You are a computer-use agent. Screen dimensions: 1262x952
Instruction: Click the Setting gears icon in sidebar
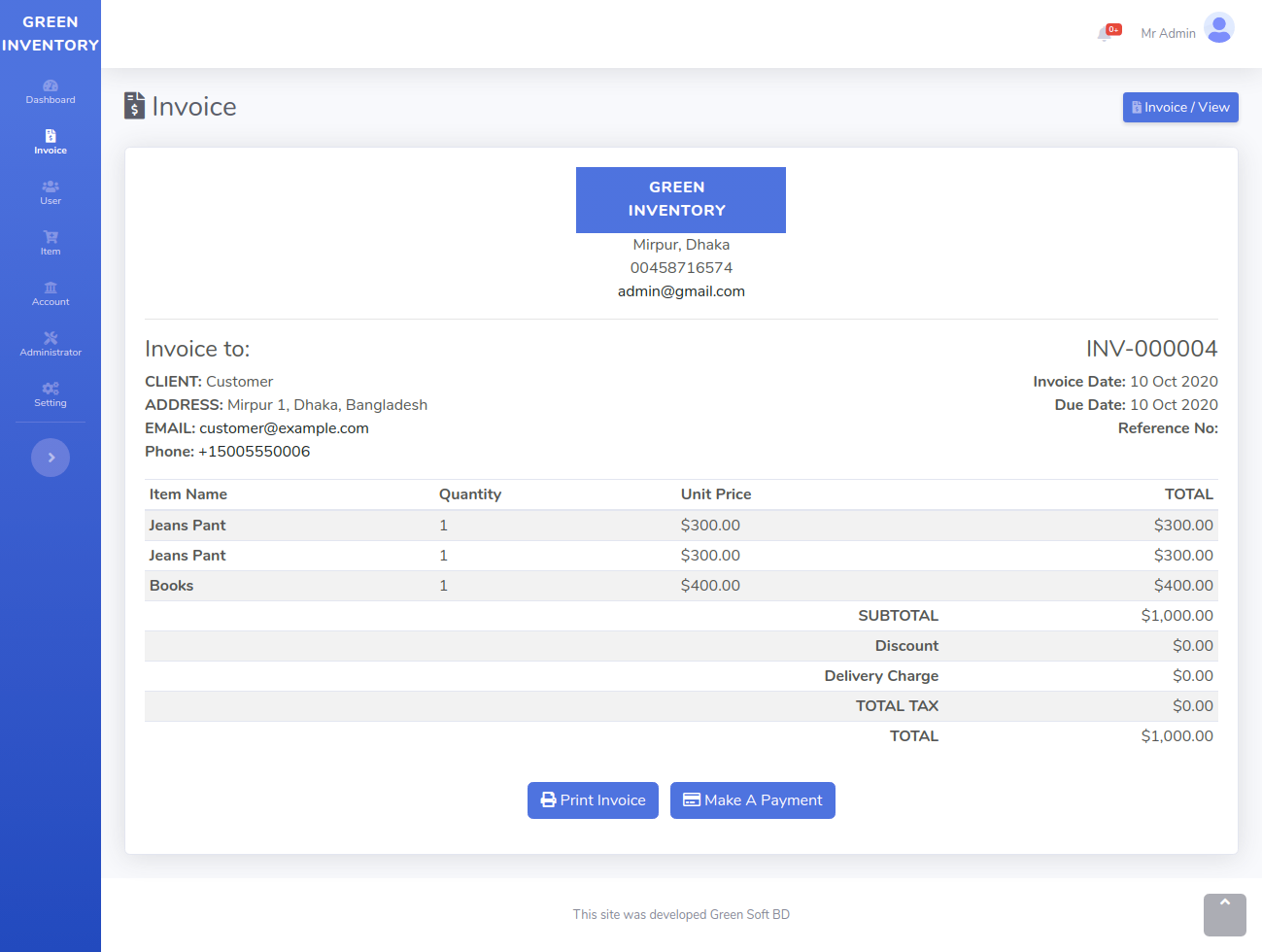[51, 390]
